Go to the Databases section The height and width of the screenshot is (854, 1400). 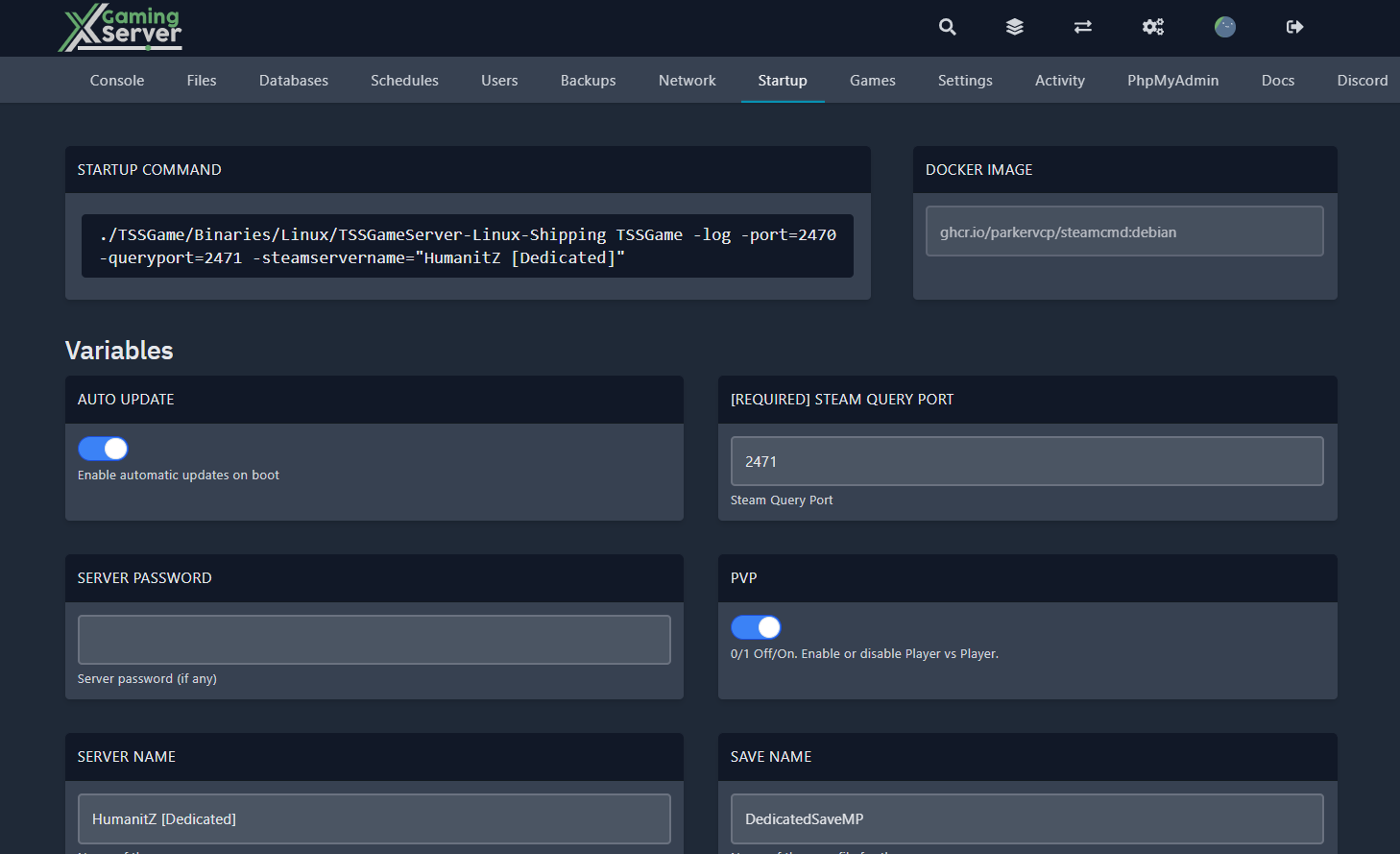pos(293,80)
